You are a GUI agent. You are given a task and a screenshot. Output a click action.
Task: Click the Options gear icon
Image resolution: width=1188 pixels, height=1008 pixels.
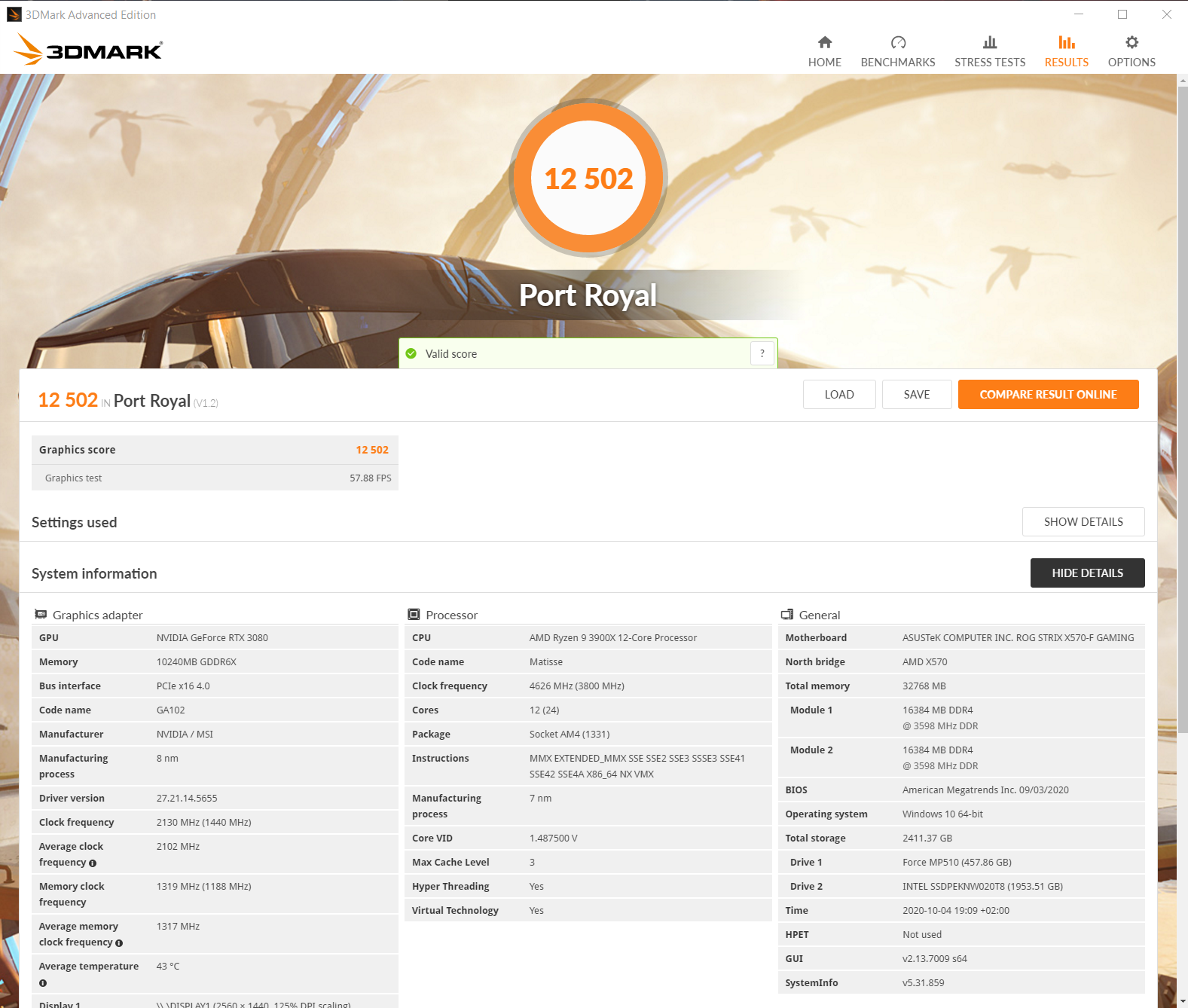(1132, 42)
